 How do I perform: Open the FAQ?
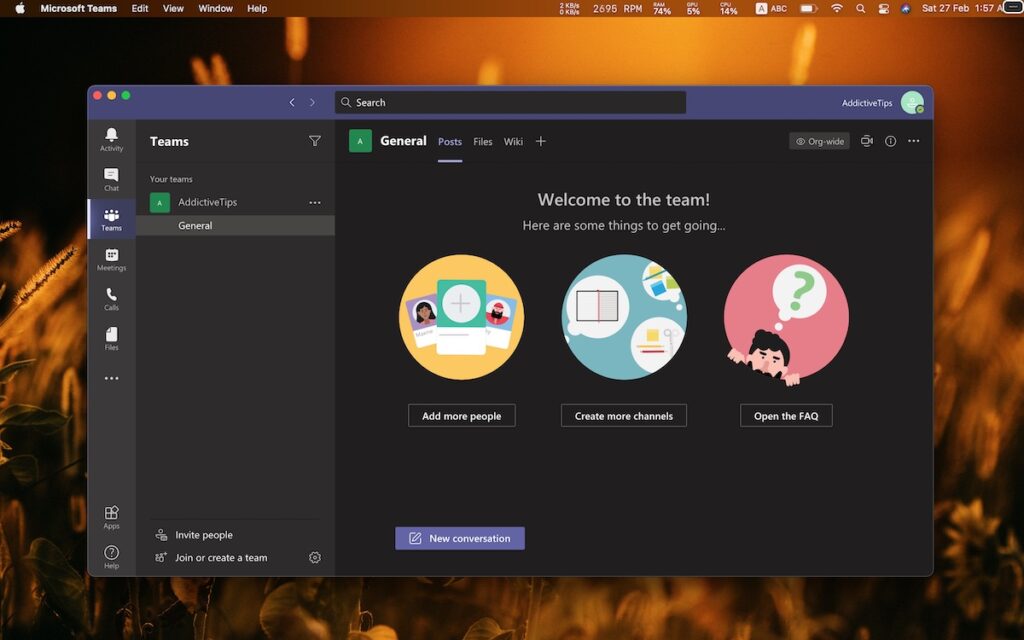(x=786, y=415)
